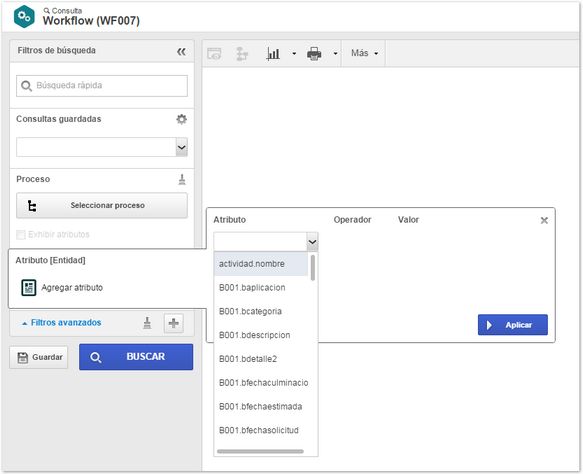Collapse the Filtros de búsqueda panel
Viewport: 583px width, 474px height.
tap(181, 51)
